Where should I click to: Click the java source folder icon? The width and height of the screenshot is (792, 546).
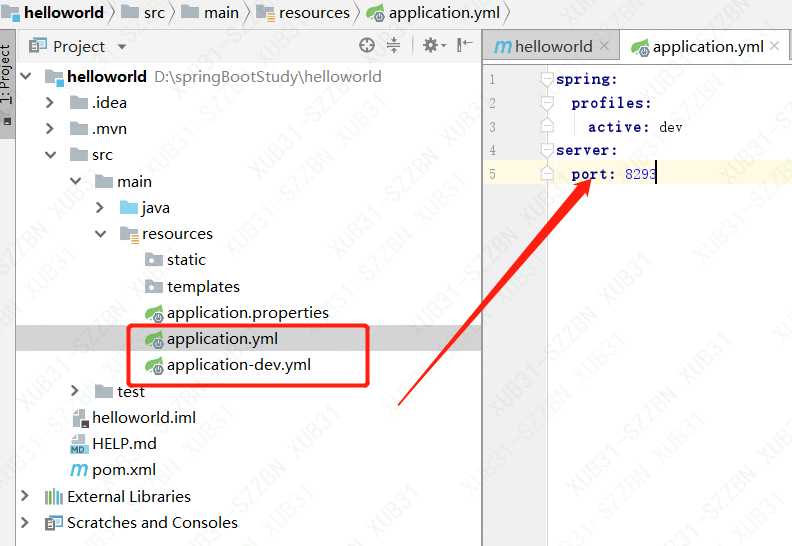tap(129, 208)
